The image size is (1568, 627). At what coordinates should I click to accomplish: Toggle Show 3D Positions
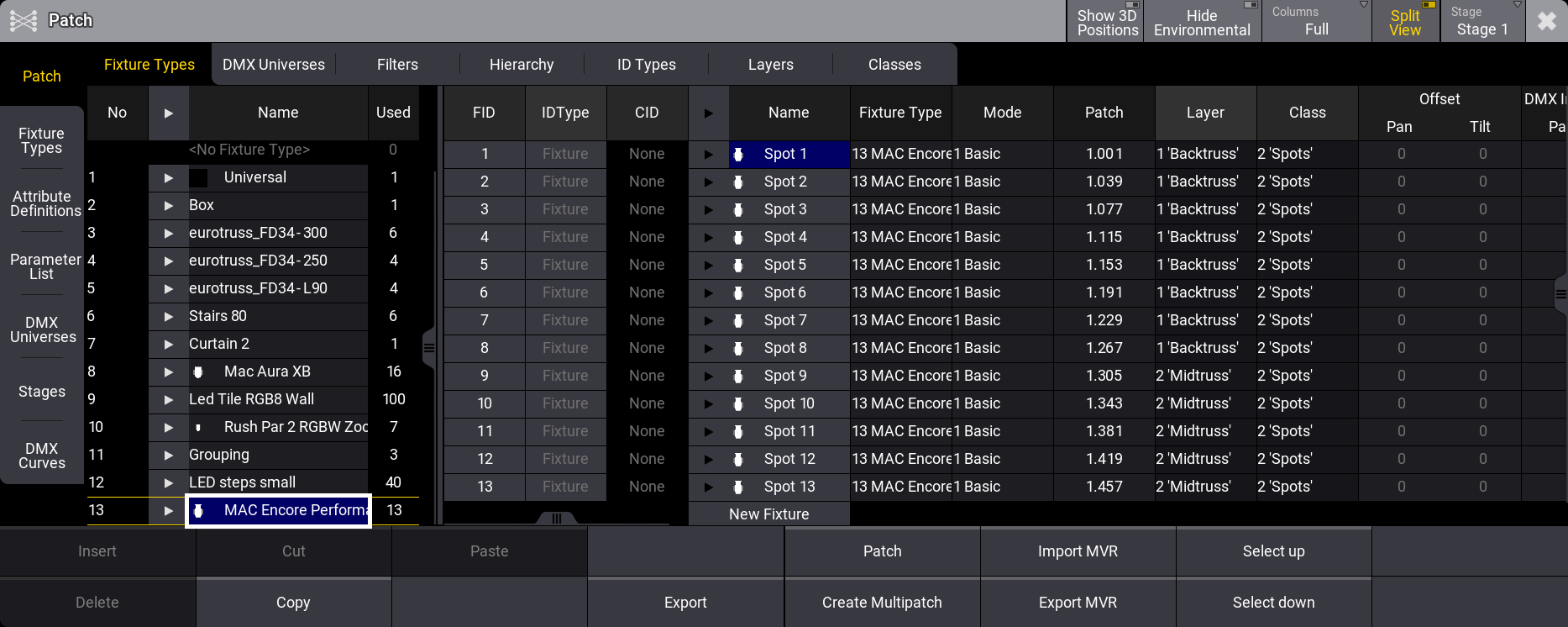pos(1107,22)
